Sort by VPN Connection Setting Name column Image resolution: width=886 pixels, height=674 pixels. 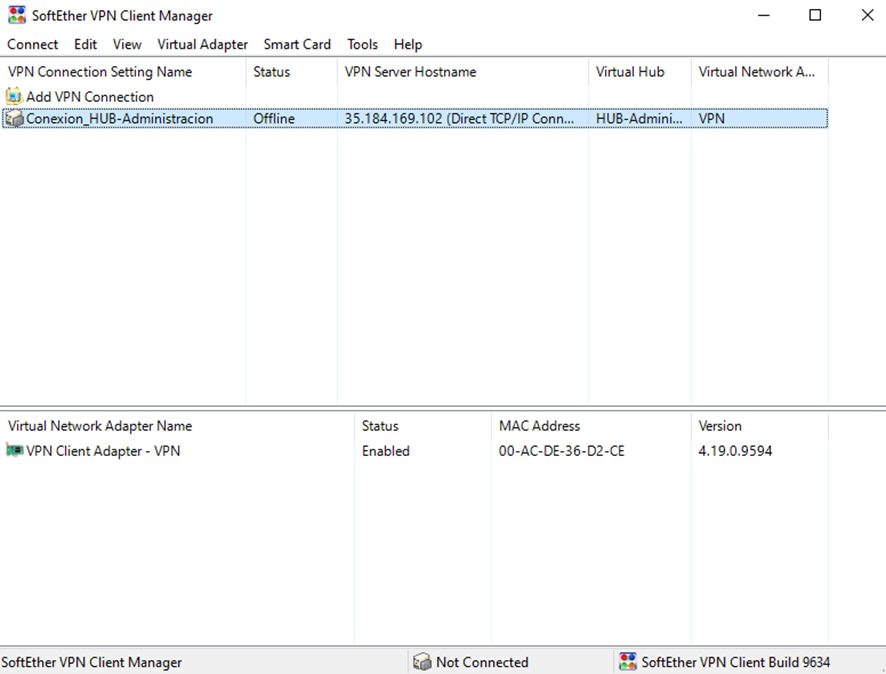[100, 72]
